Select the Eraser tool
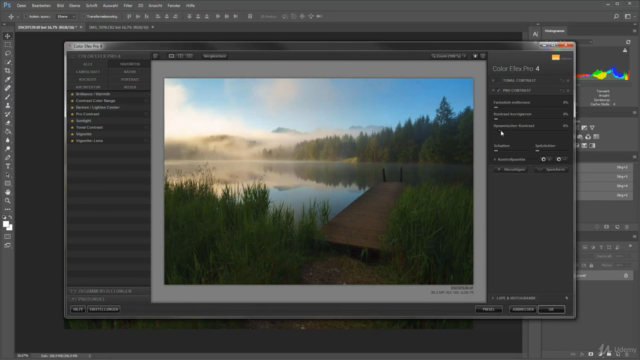This screenshot has height=360, width=640. tap(8, 123)
